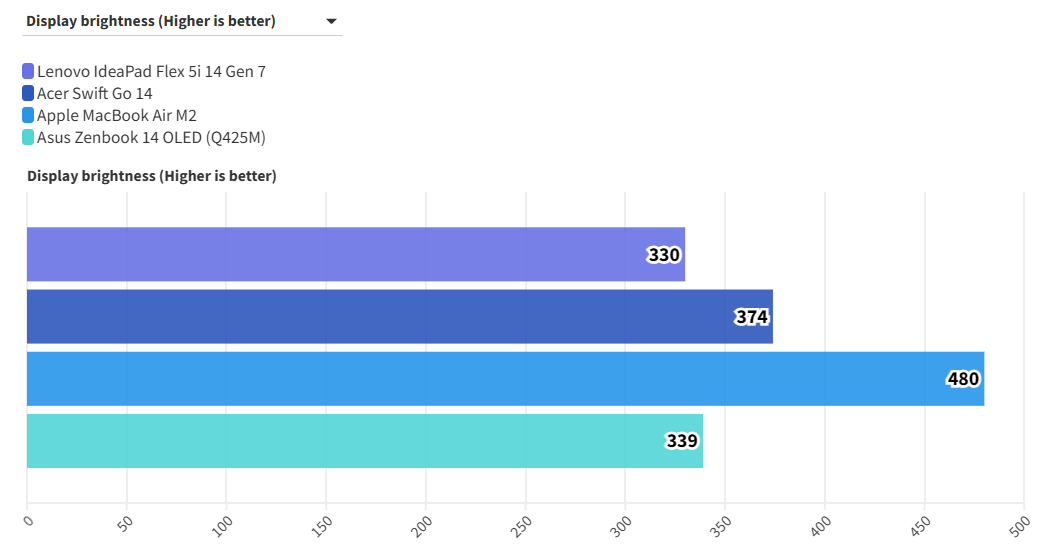The image size is (1055, 551).
Task: Click the 330 value label
Action: click(x=664, y=255)
